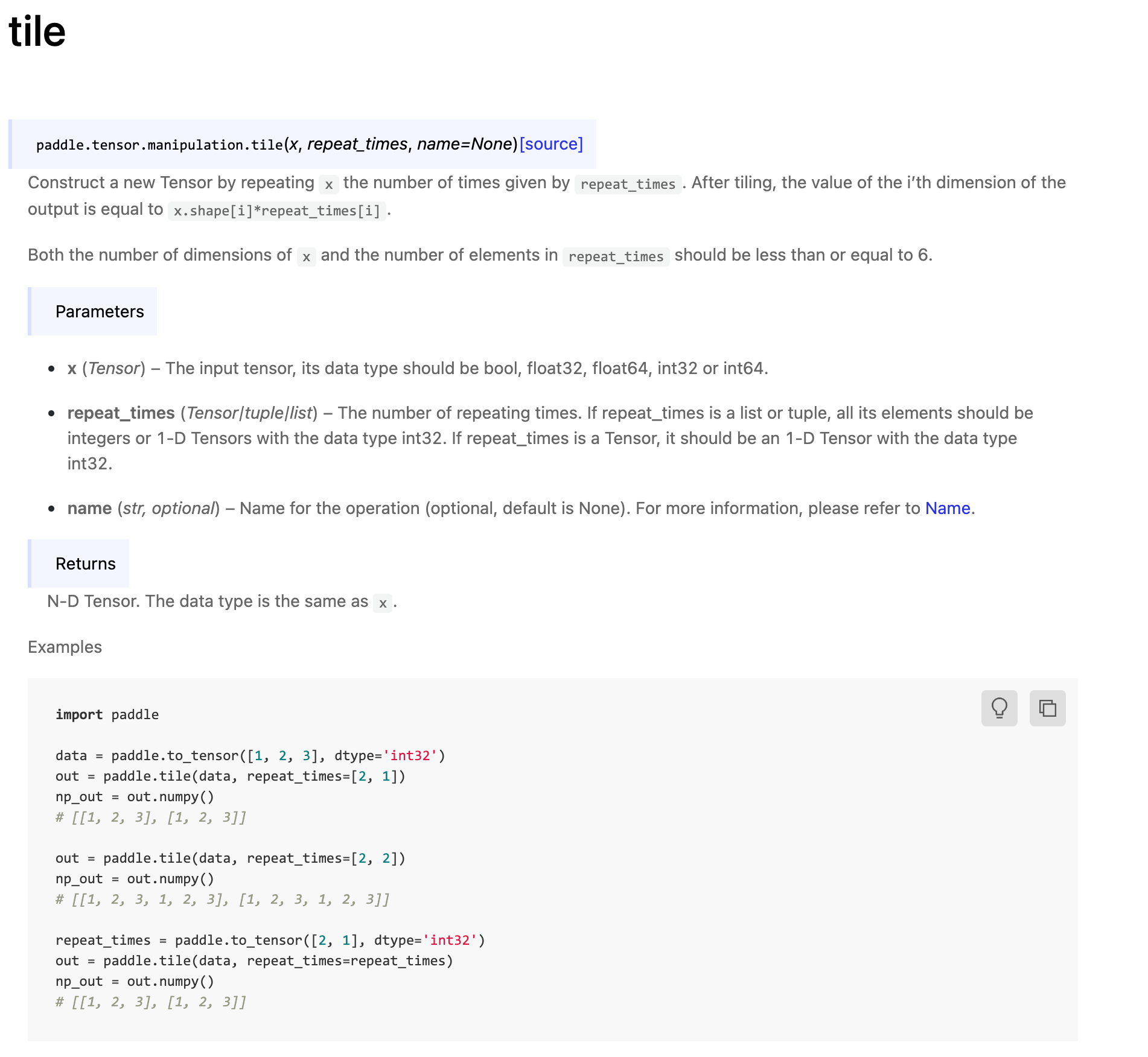The image size is (1148, 1057).
Task: Click the Examples heading text
Action: click(x=65, y=647)
